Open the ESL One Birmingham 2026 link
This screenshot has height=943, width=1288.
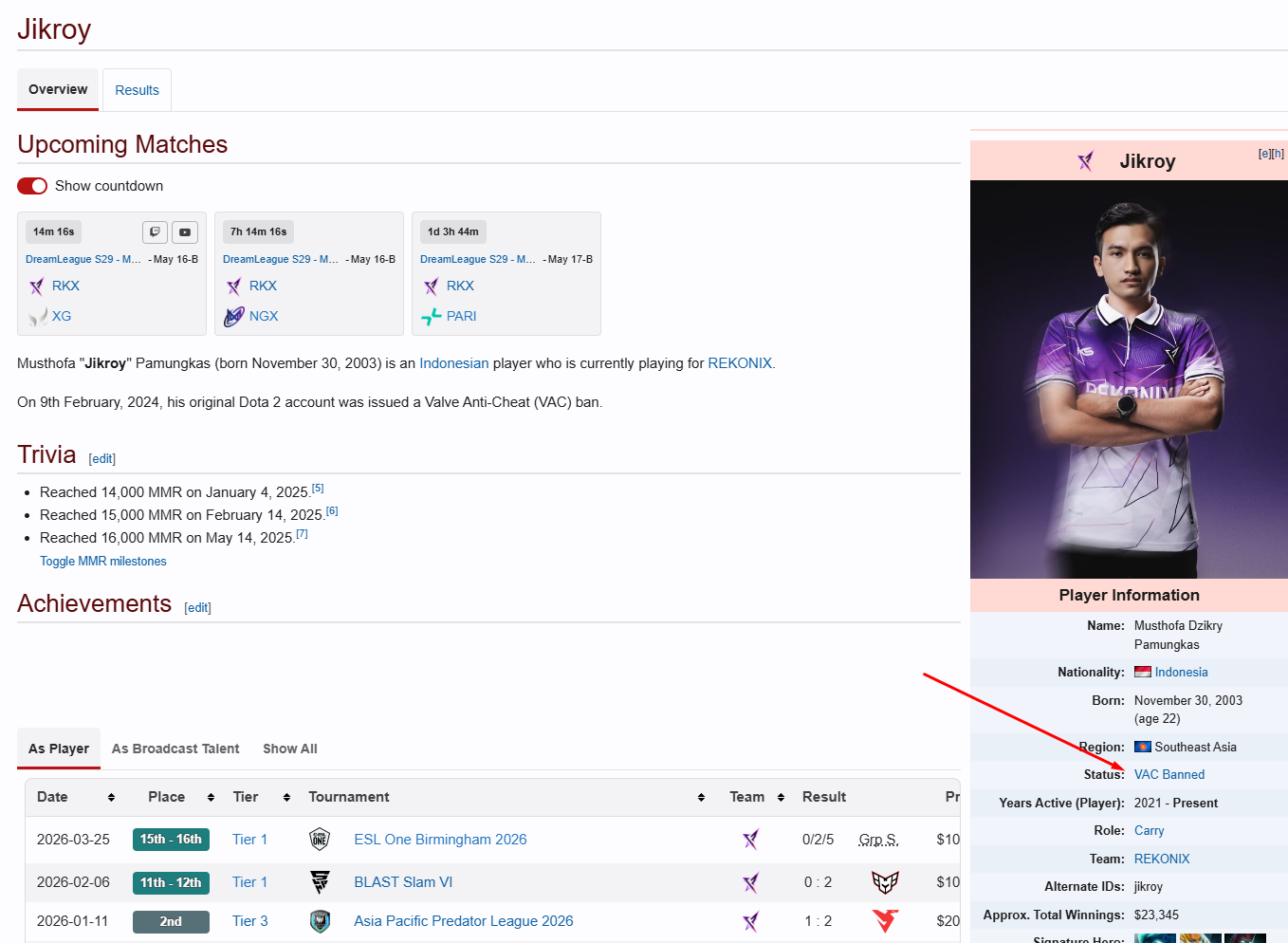pos(440,840)
